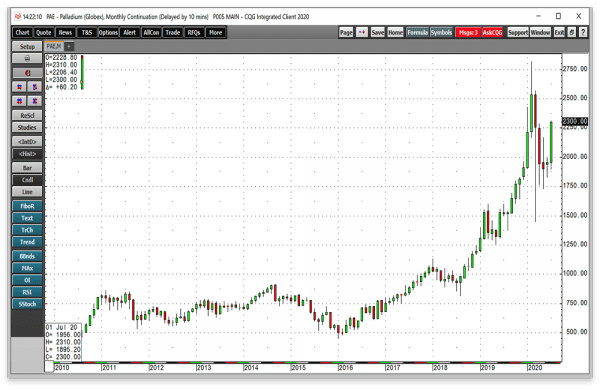
Task: Add the BBnds Bollinger Bands study
Action: coord(27,256)
